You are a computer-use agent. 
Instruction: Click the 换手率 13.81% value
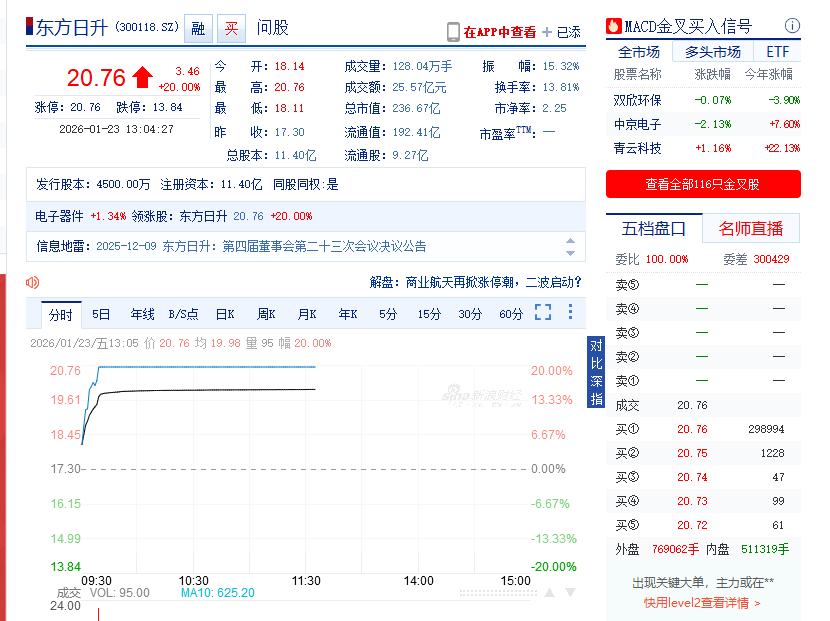(x=561, y=87)
